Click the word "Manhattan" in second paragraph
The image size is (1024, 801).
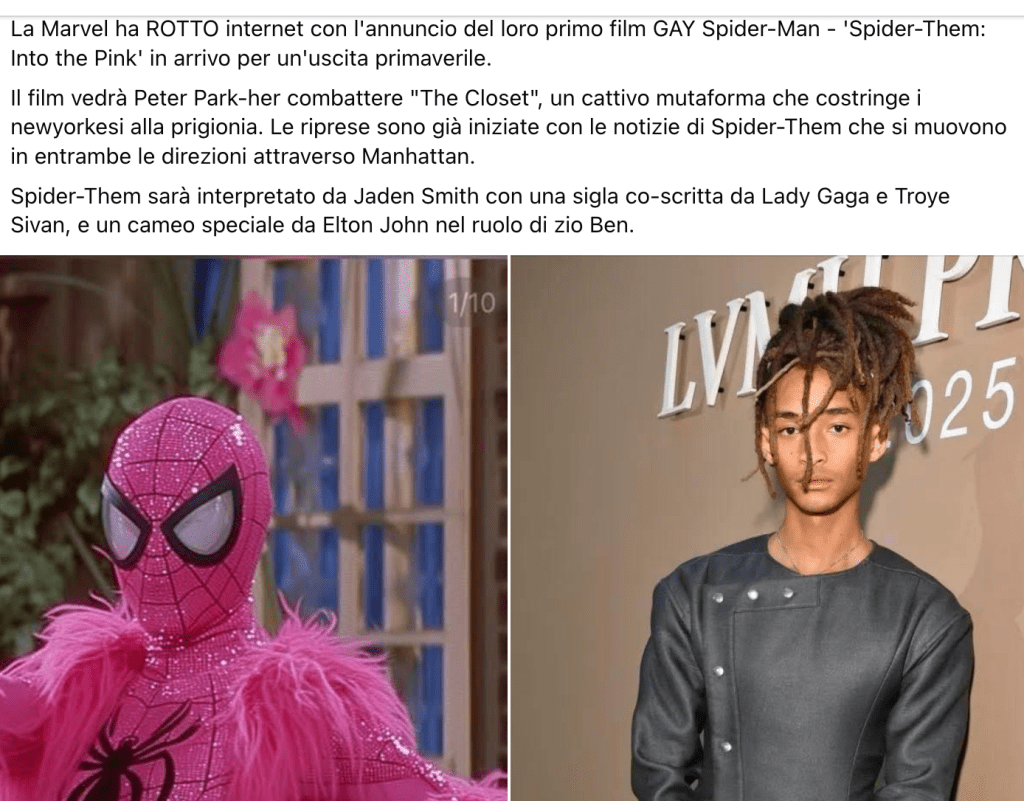tap(418, 157)
